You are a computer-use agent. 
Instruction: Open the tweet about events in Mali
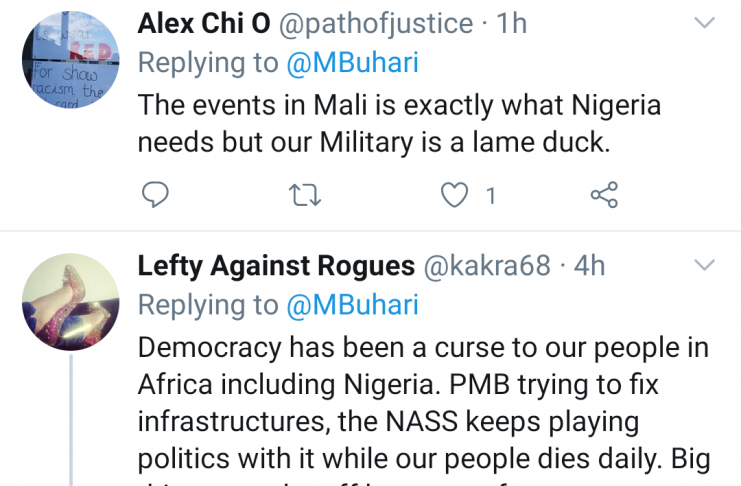[400, 122]
